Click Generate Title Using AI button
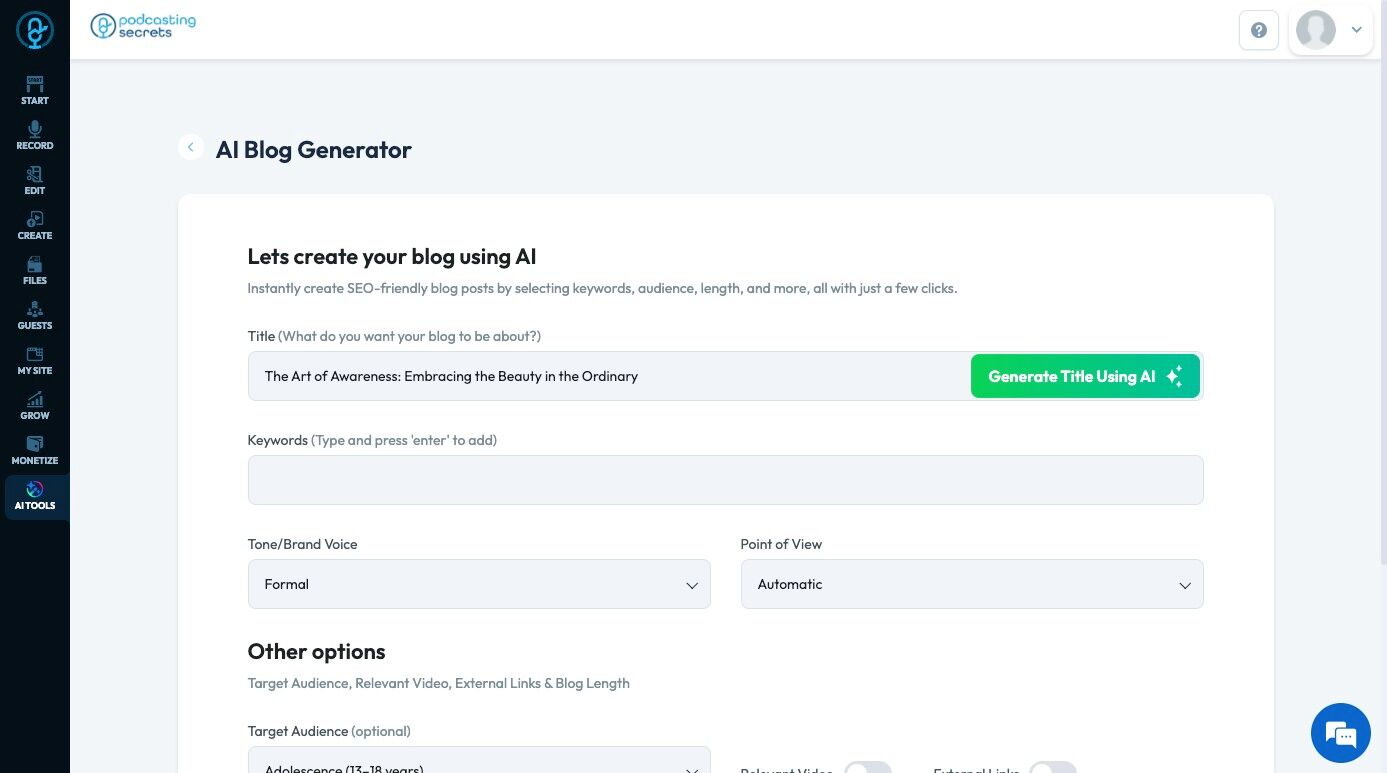This screenshot has width=1387, height=773. (1085, 376)
